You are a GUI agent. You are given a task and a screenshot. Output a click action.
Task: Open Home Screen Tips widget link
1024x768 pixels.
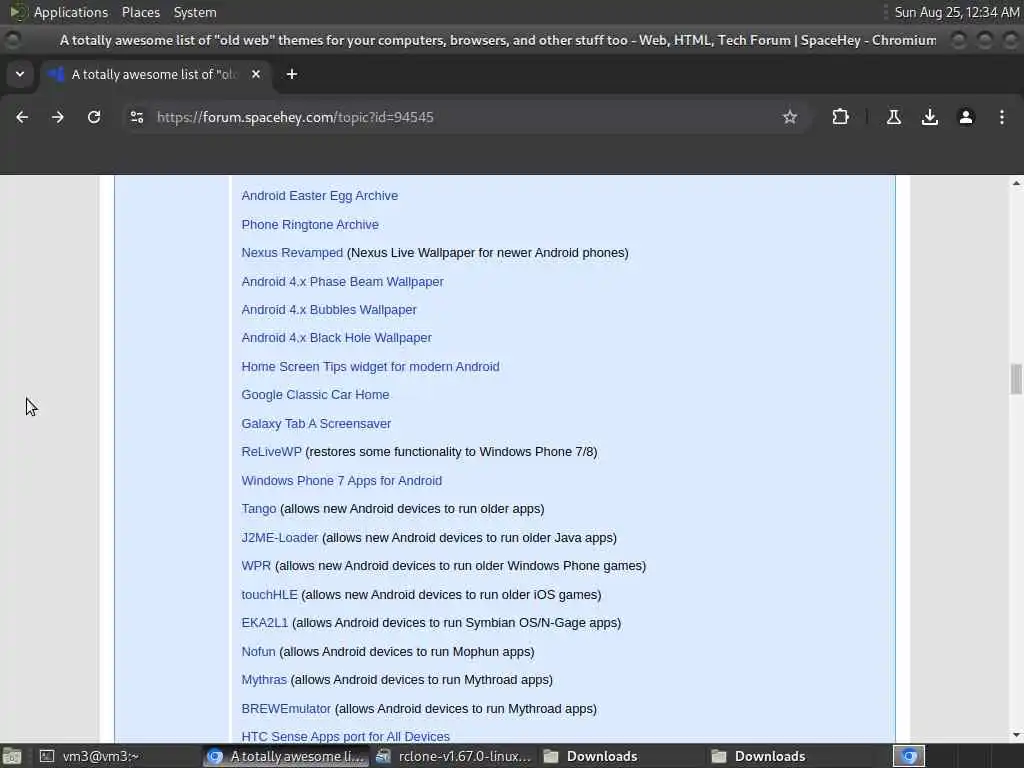370,366
